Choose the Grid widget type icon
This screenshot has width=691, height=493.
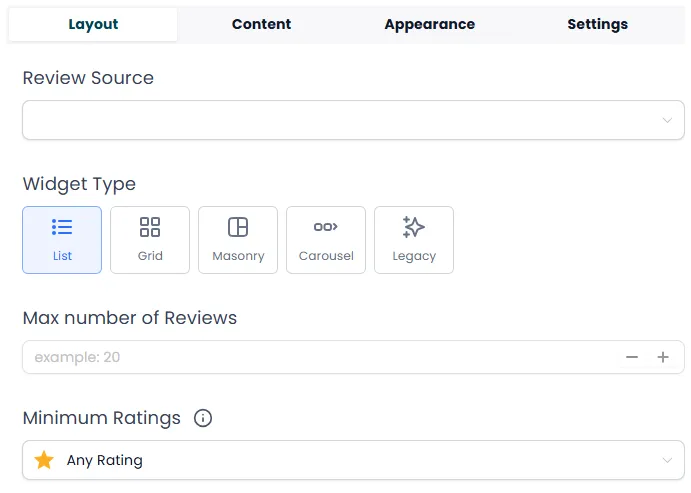[x=150, y=227]
